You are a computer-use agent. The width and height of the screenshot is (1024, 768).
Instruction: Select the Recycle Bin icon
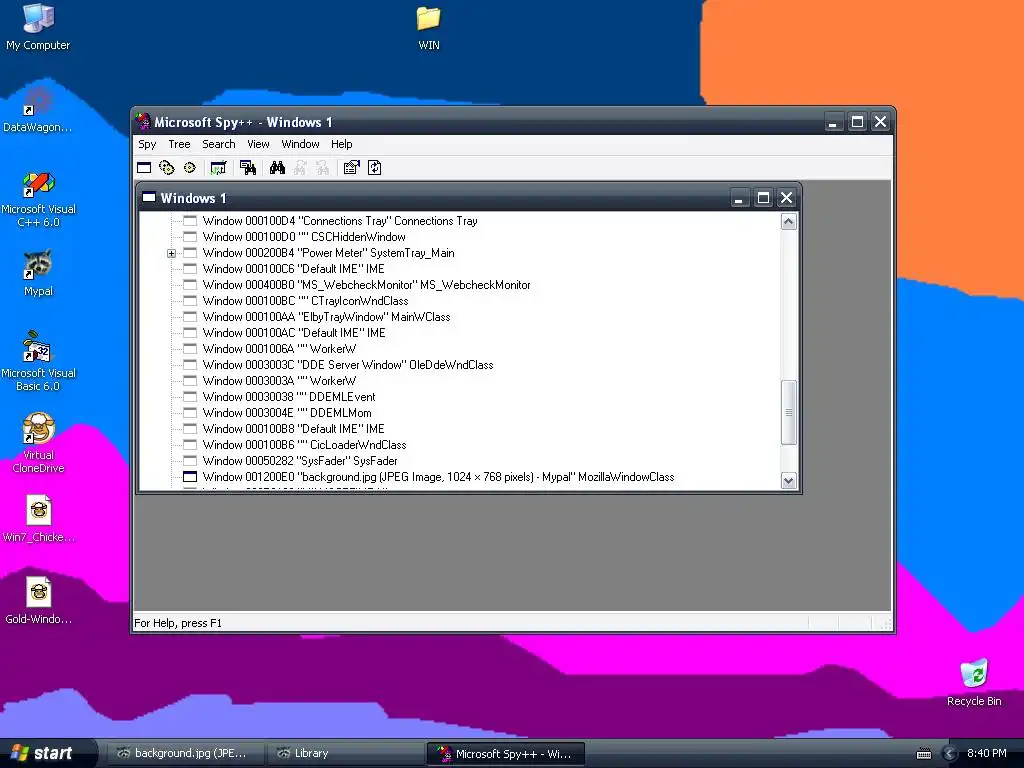[974, 683]
